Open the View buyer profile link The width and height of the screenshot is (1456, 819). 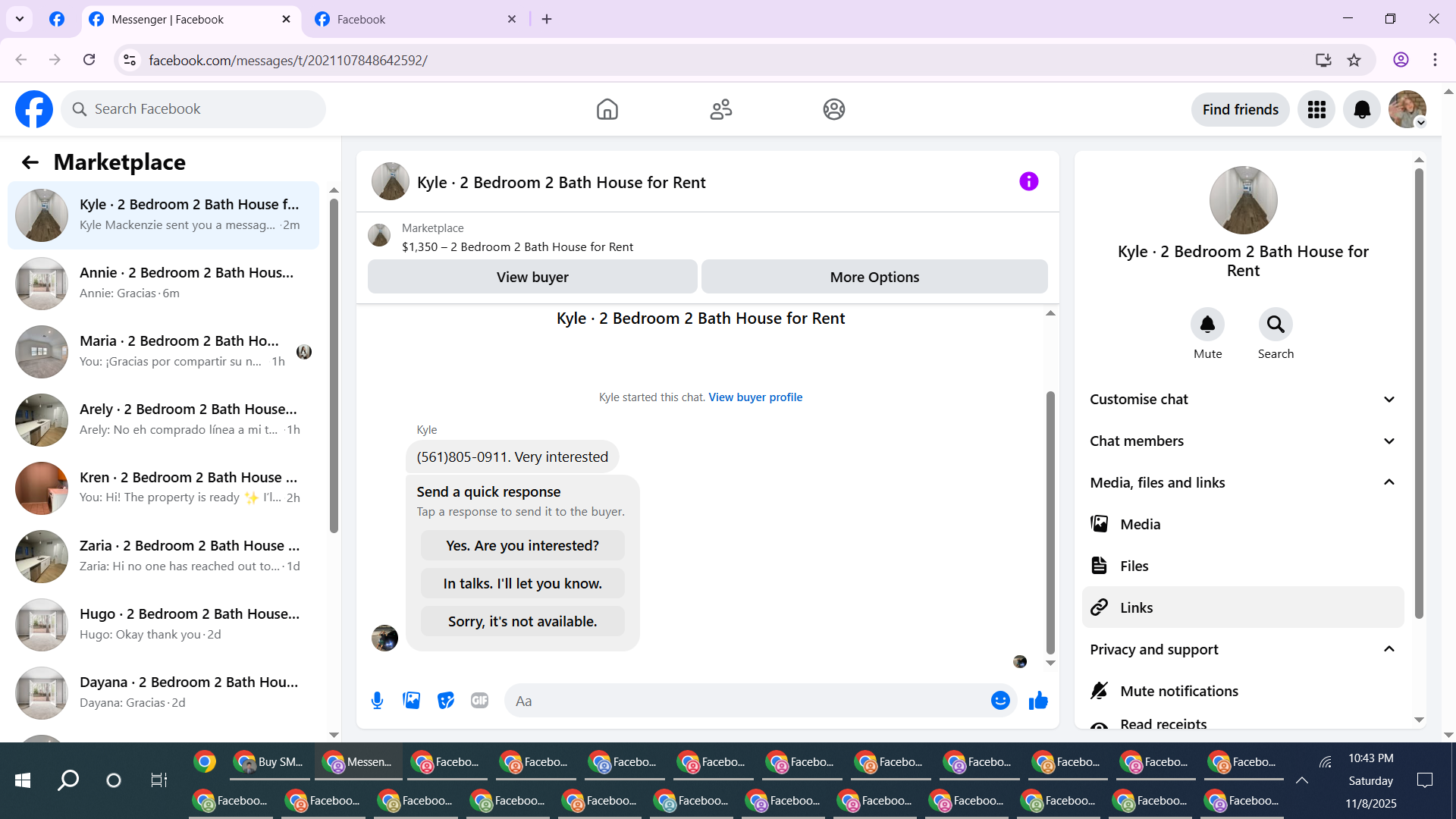[755, 397]
